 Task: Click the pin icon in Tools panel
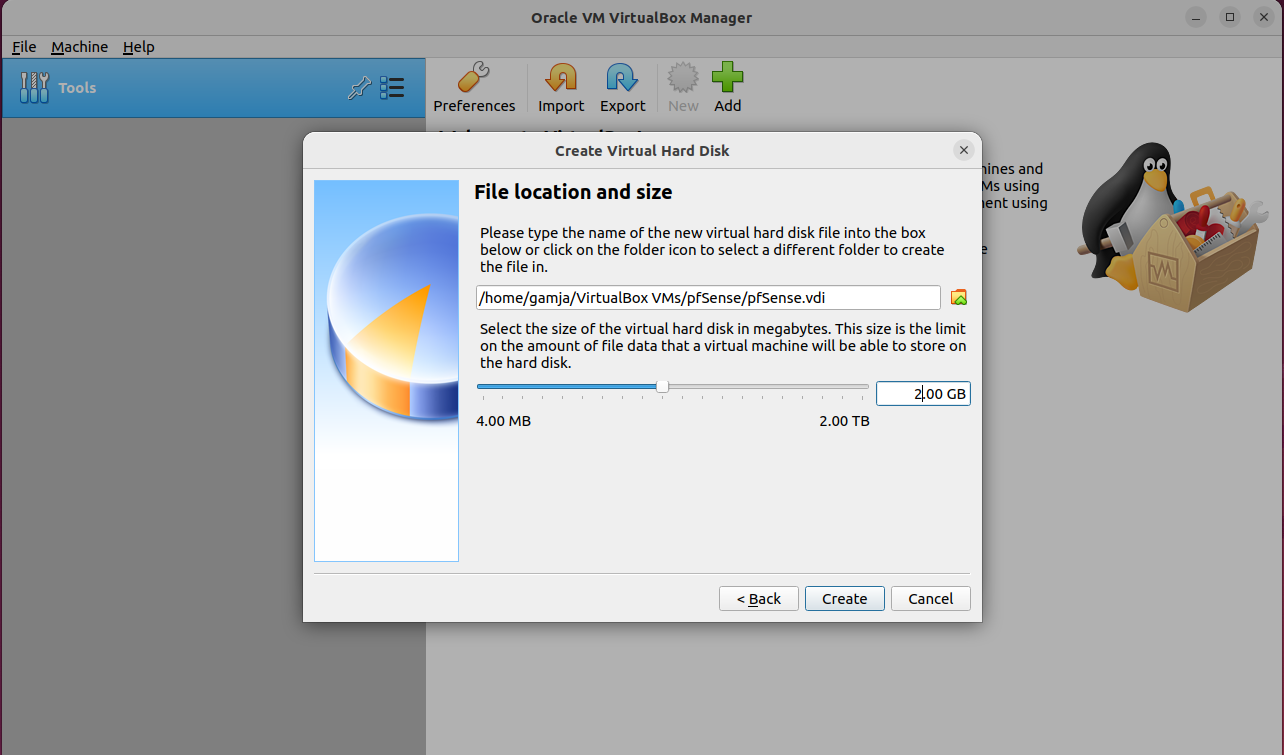tap(358, 88)
